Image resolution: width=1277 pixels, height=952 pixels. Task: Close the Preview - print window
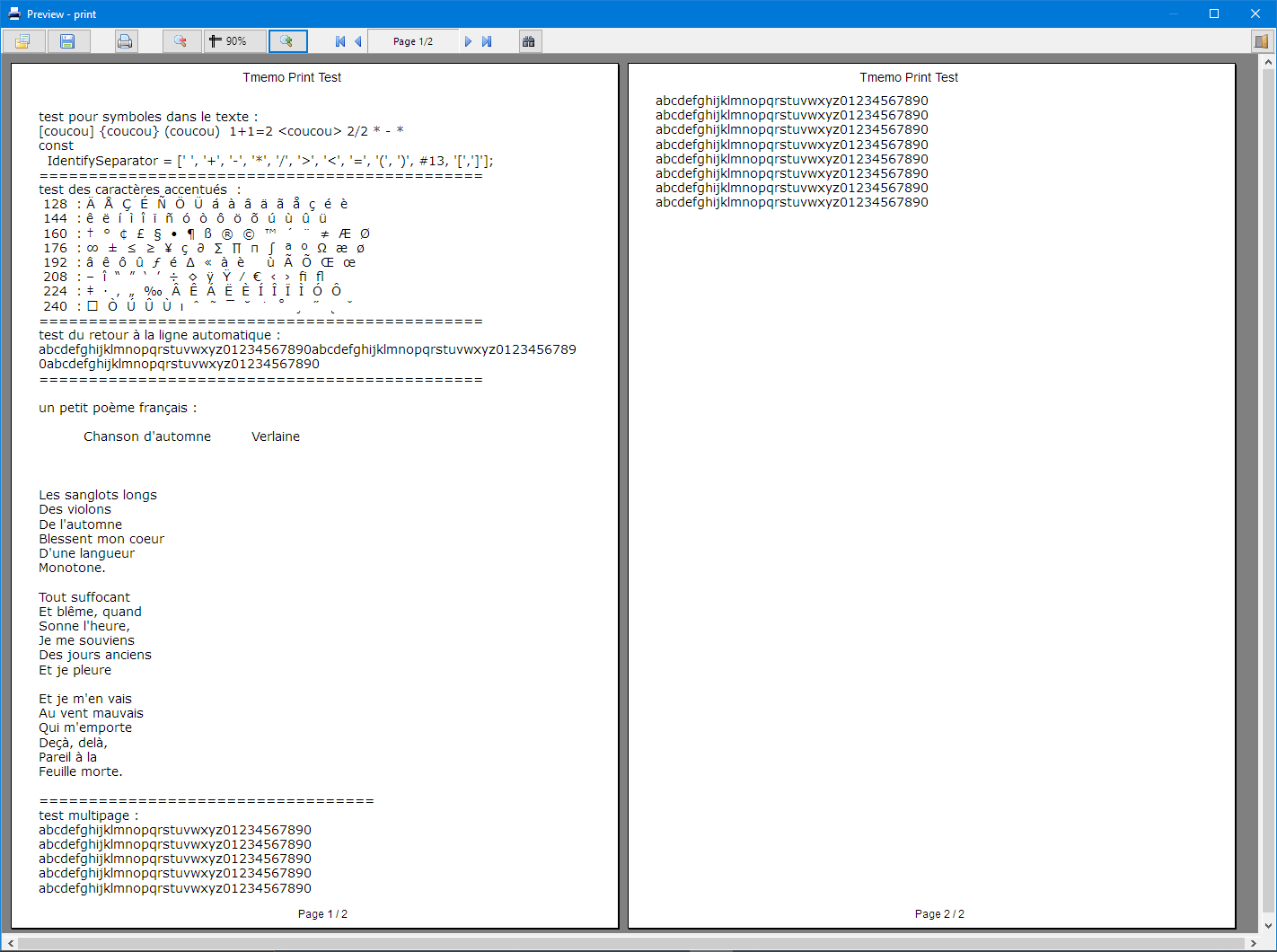click(1255, 13)
